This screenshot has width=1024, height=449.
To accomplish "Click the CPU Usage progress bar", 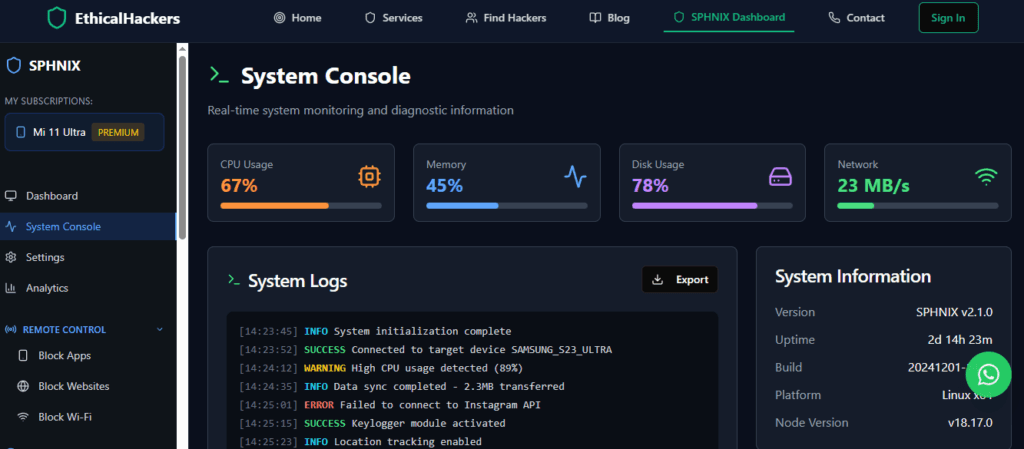I will click(x=300, y=205).
